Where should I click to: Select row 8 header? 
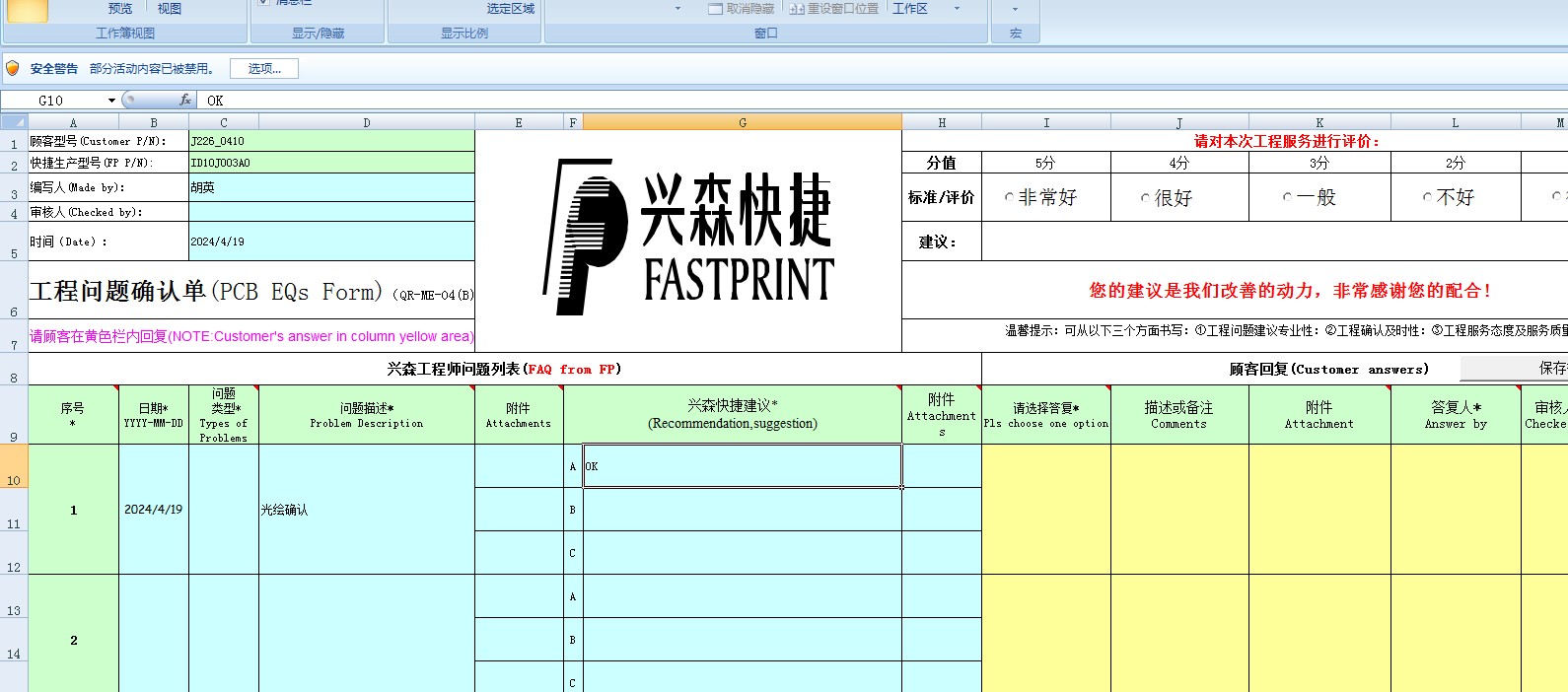point(14,369)
